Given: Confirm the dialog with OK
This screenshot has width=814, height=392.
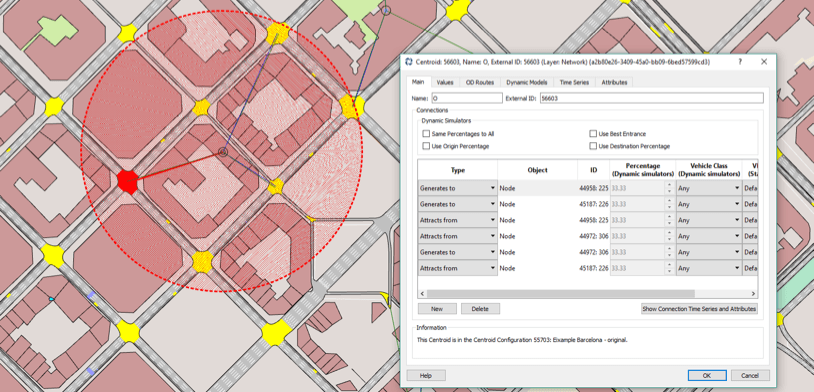Looking at the screenshot, I should pos(707,375).
